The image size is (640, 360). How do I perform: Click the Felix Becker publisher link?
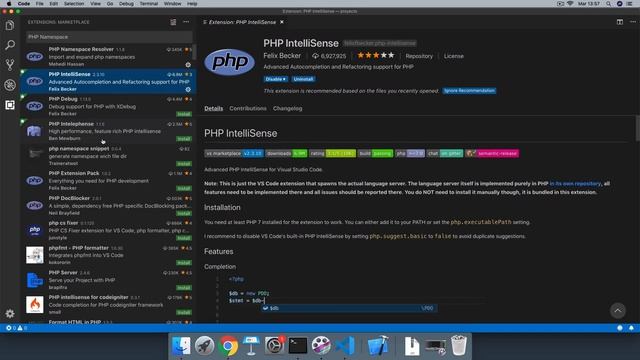(x=282, y=56)
